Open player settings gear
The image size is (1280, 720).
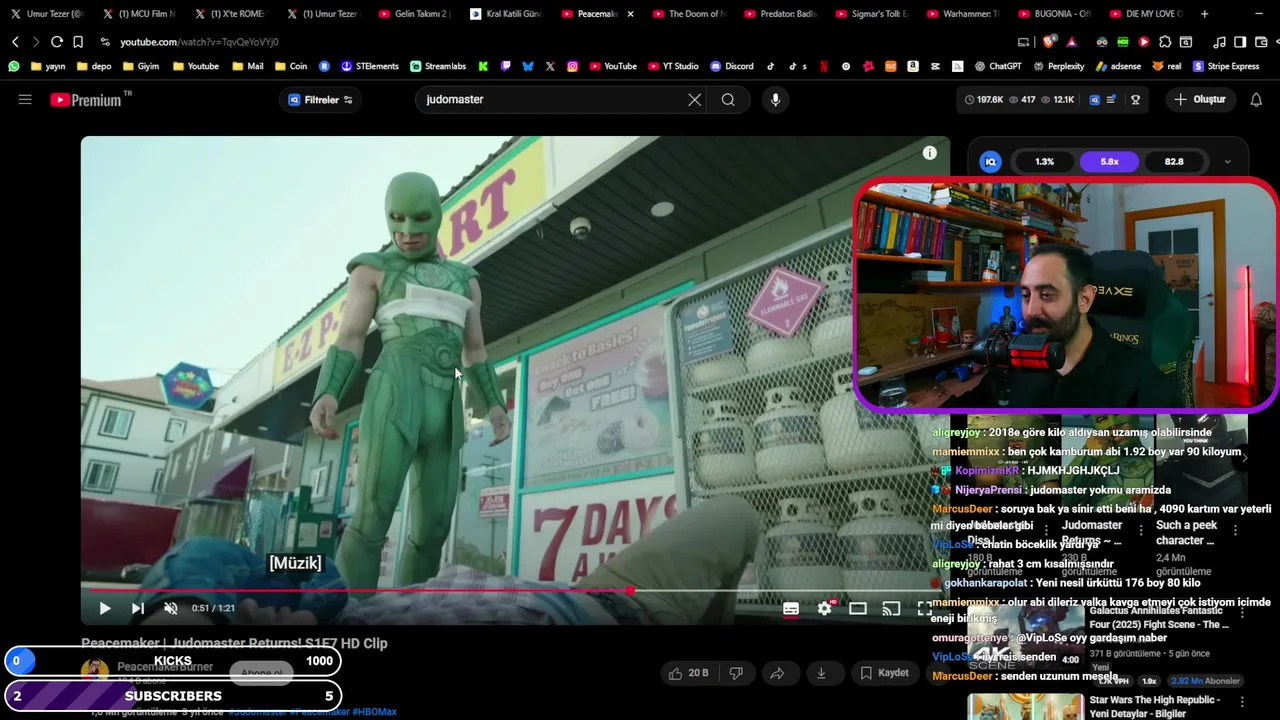[x=824, y=608]
